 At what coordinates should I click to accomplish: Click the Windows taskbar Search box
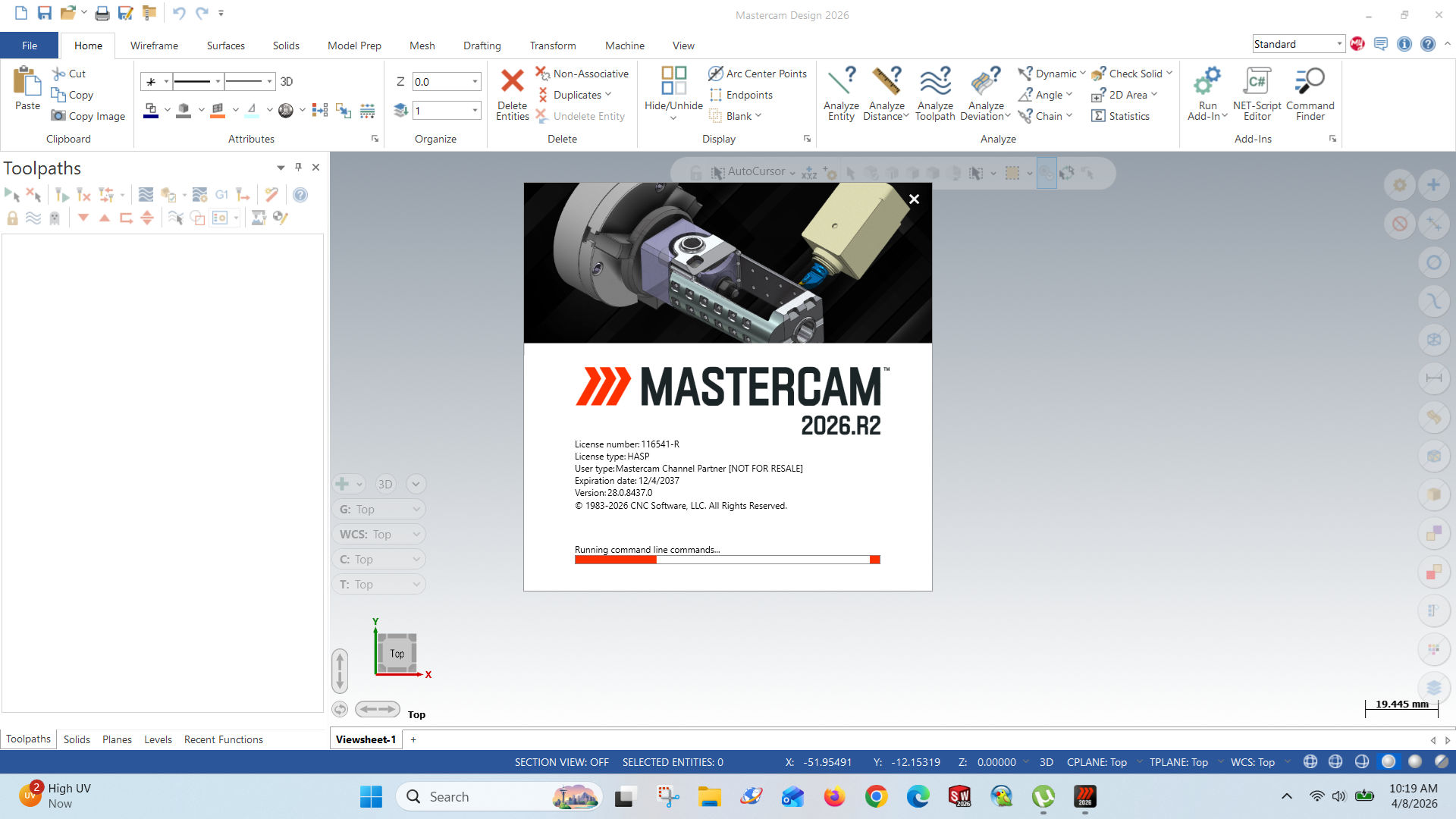pyautogui.click(x=500, y=796)
